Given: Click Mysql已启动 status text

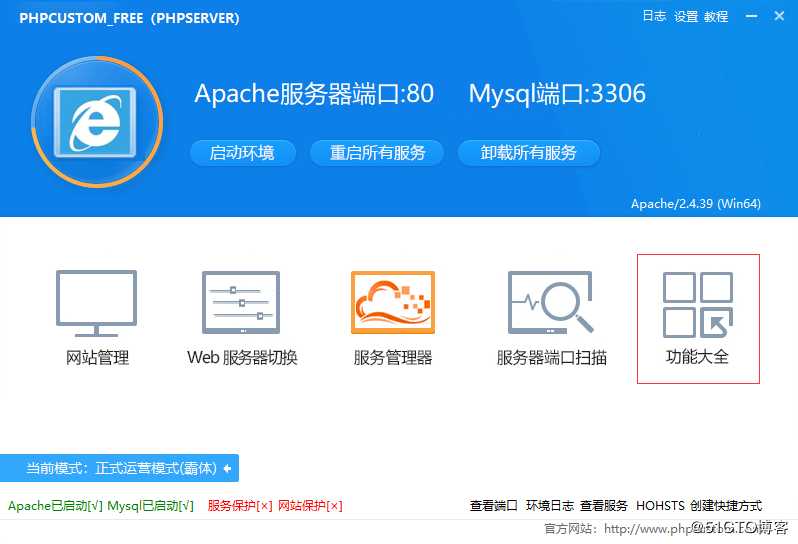Looking at the screenshot, I should pos(151,506).
